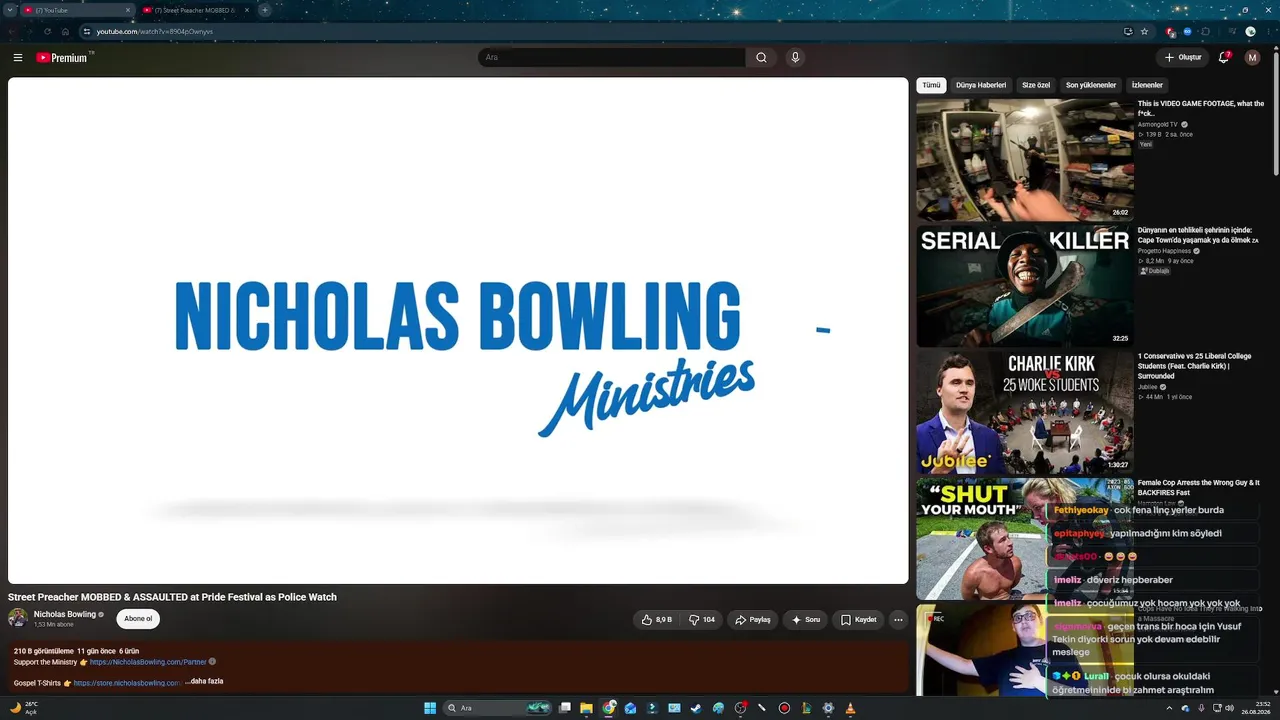
Task: Select the Dünya Haberleri filter chip
Action: [x=981, y=85]
